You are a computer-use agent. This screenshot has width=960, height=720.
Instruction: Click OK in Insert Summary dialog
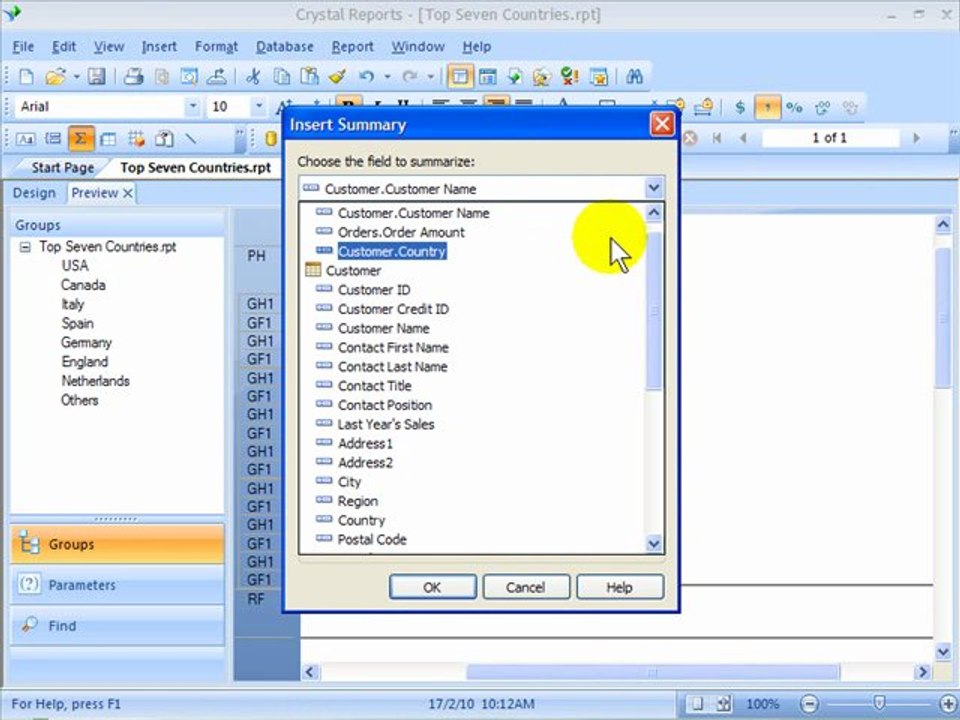click(x=433, y=587)
